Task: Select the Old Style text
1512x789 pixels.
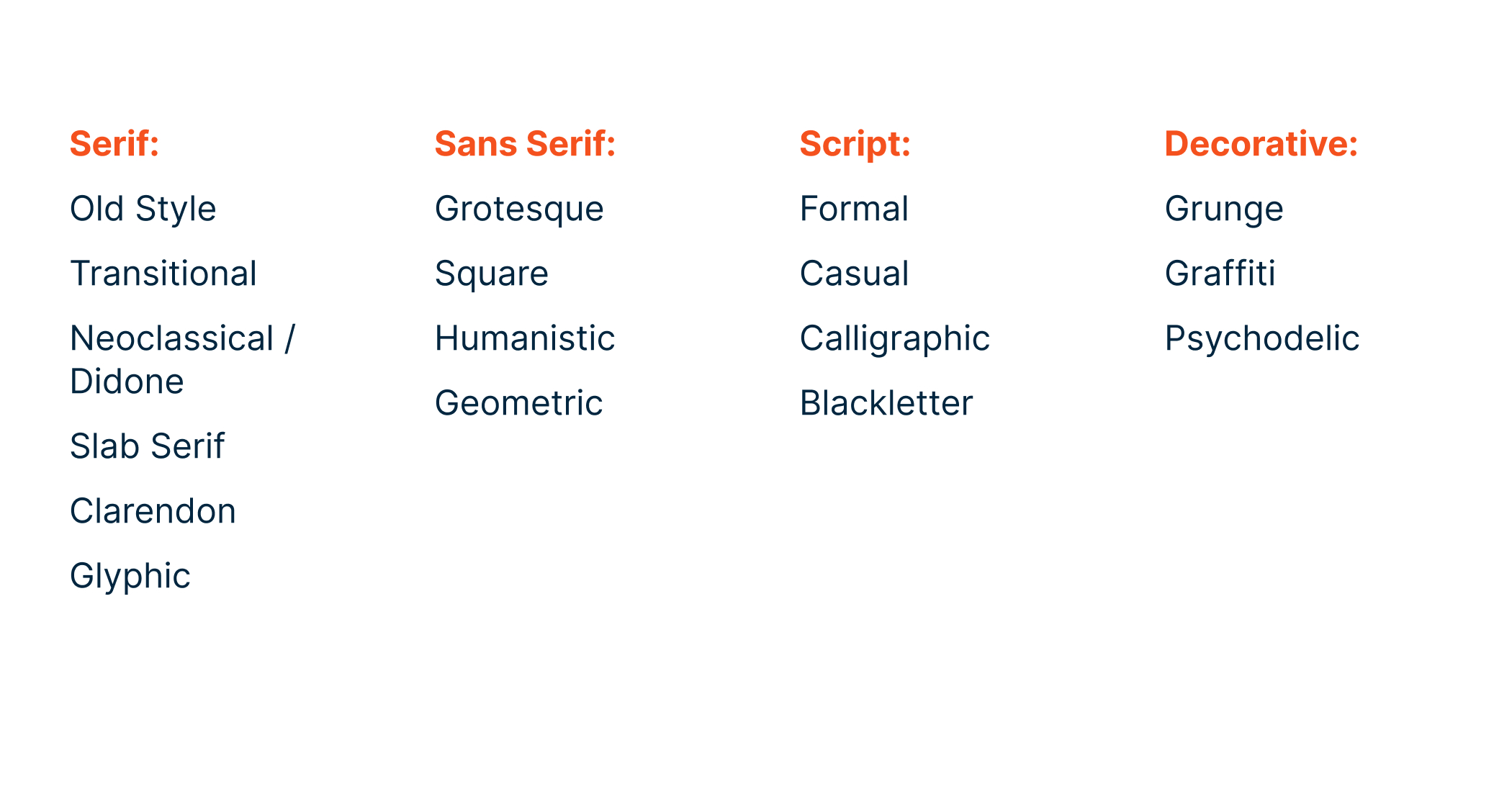Action: point(143,209)
